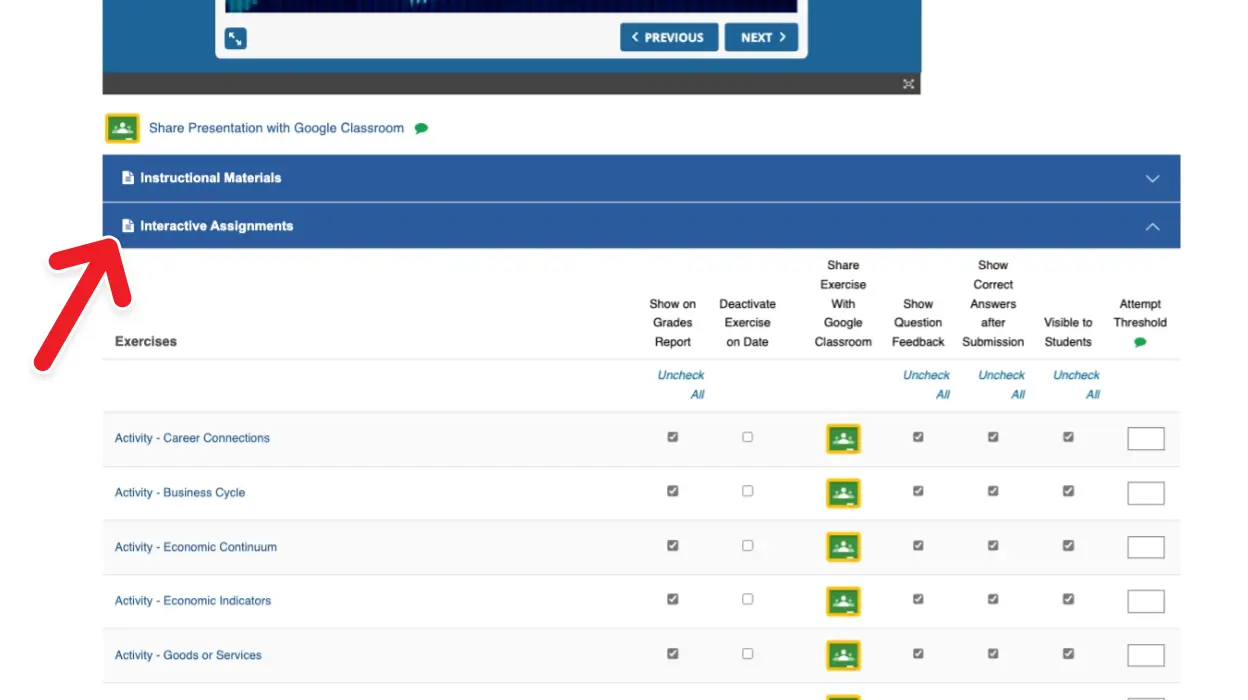Uncheck Show Question Feedback for Economic Indicators
The height and width of the screenshot is (700, 1248).
[x=918, y=599]
